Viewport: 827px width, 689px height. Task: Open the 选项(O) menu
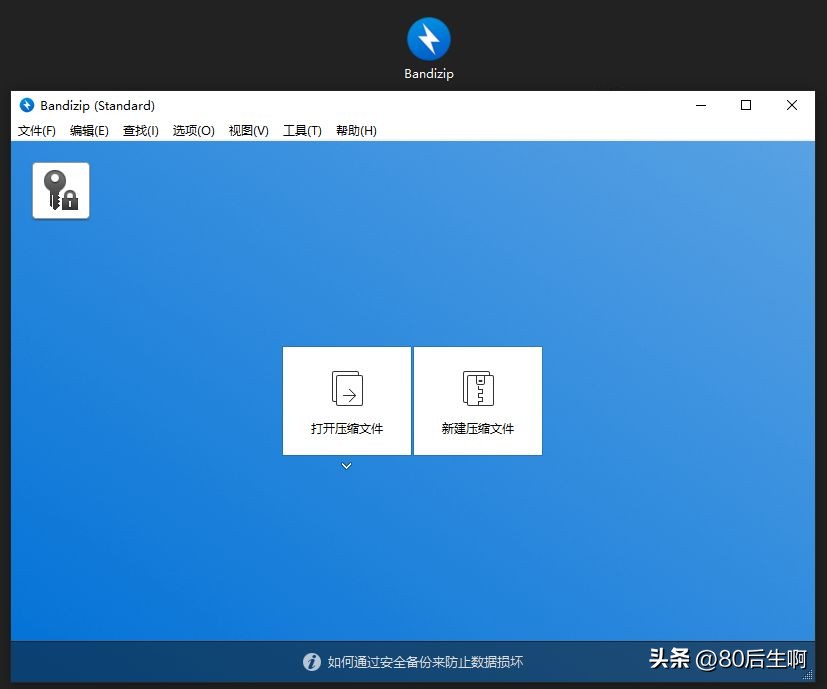tap(192, 130)
